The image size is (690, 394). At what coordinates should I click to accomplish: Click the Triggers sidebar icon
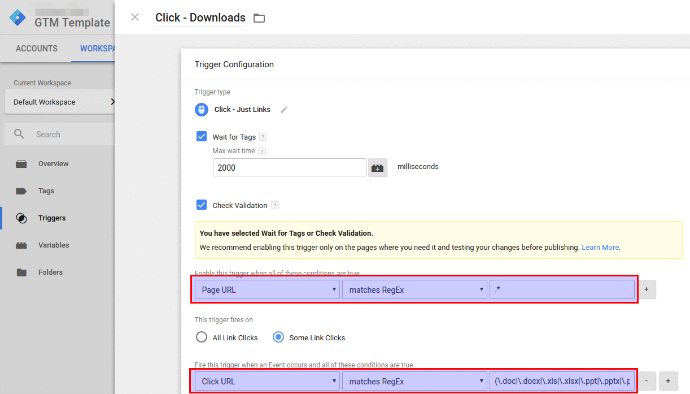tap(21, 218)
